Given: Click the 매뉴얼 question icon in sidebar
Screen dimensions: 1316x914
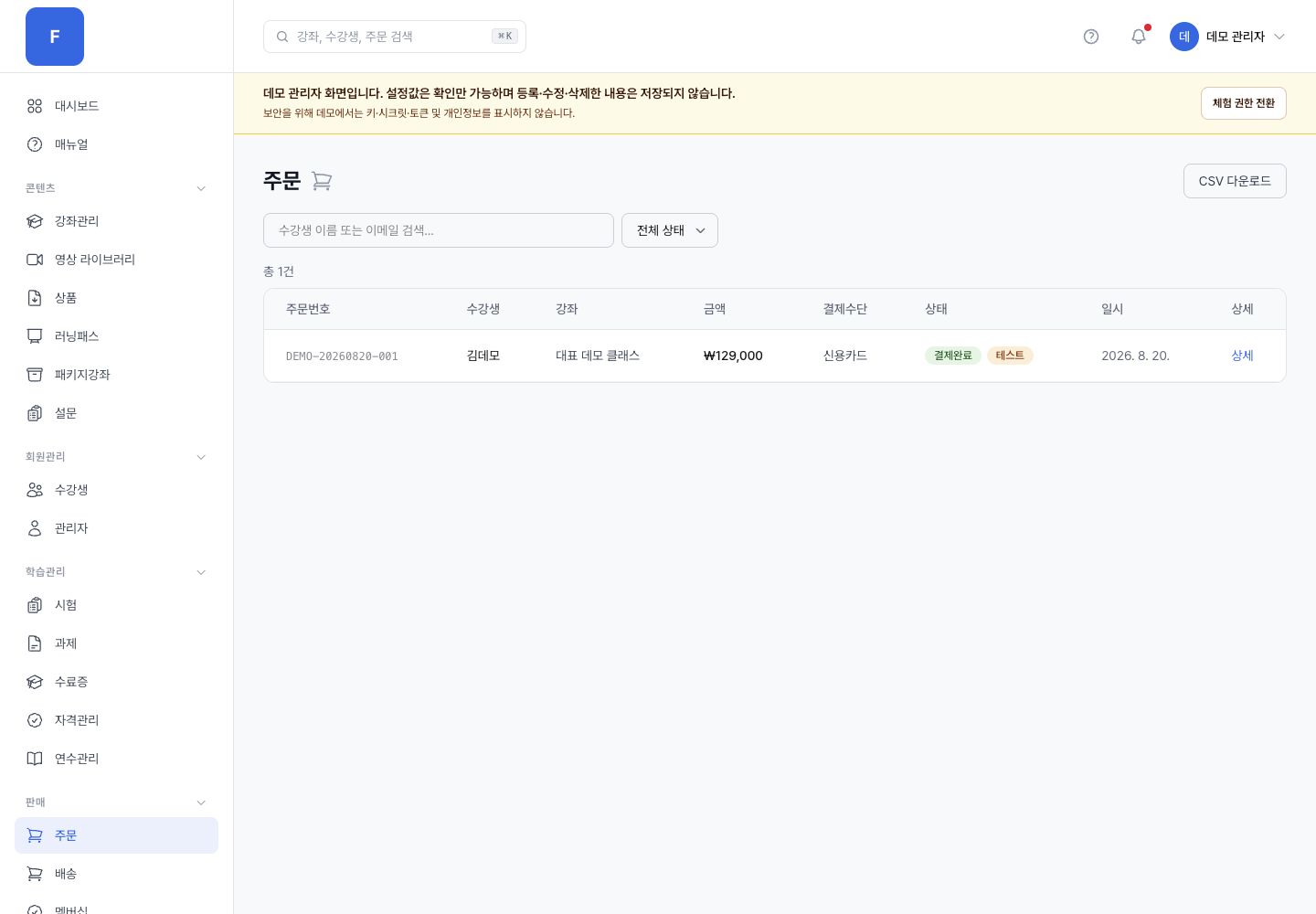Looking at the screenshot, I should click(35, 144).
